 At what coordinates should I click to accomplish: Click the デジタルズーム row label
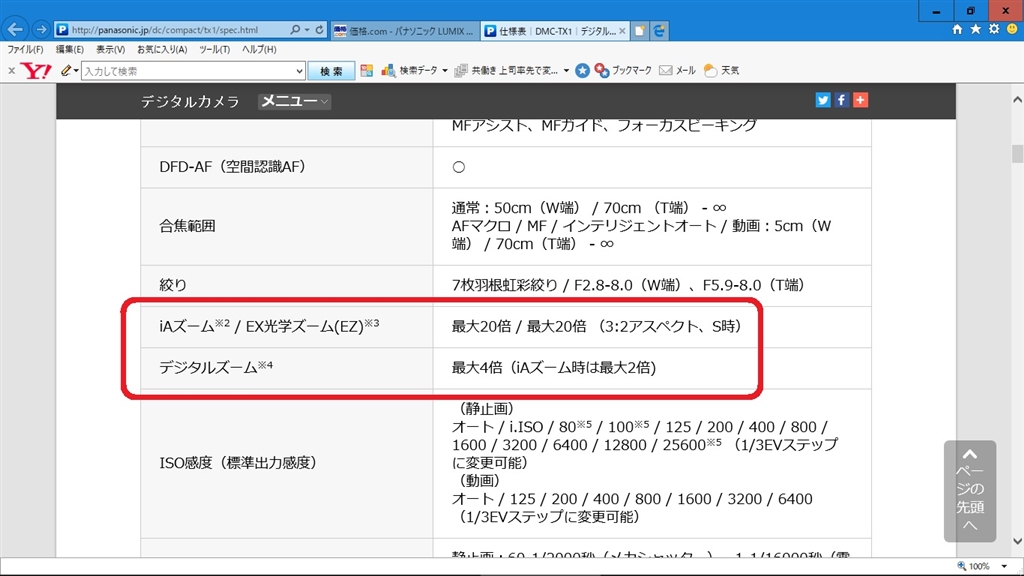pyautogui.click(x=216, y=368)
